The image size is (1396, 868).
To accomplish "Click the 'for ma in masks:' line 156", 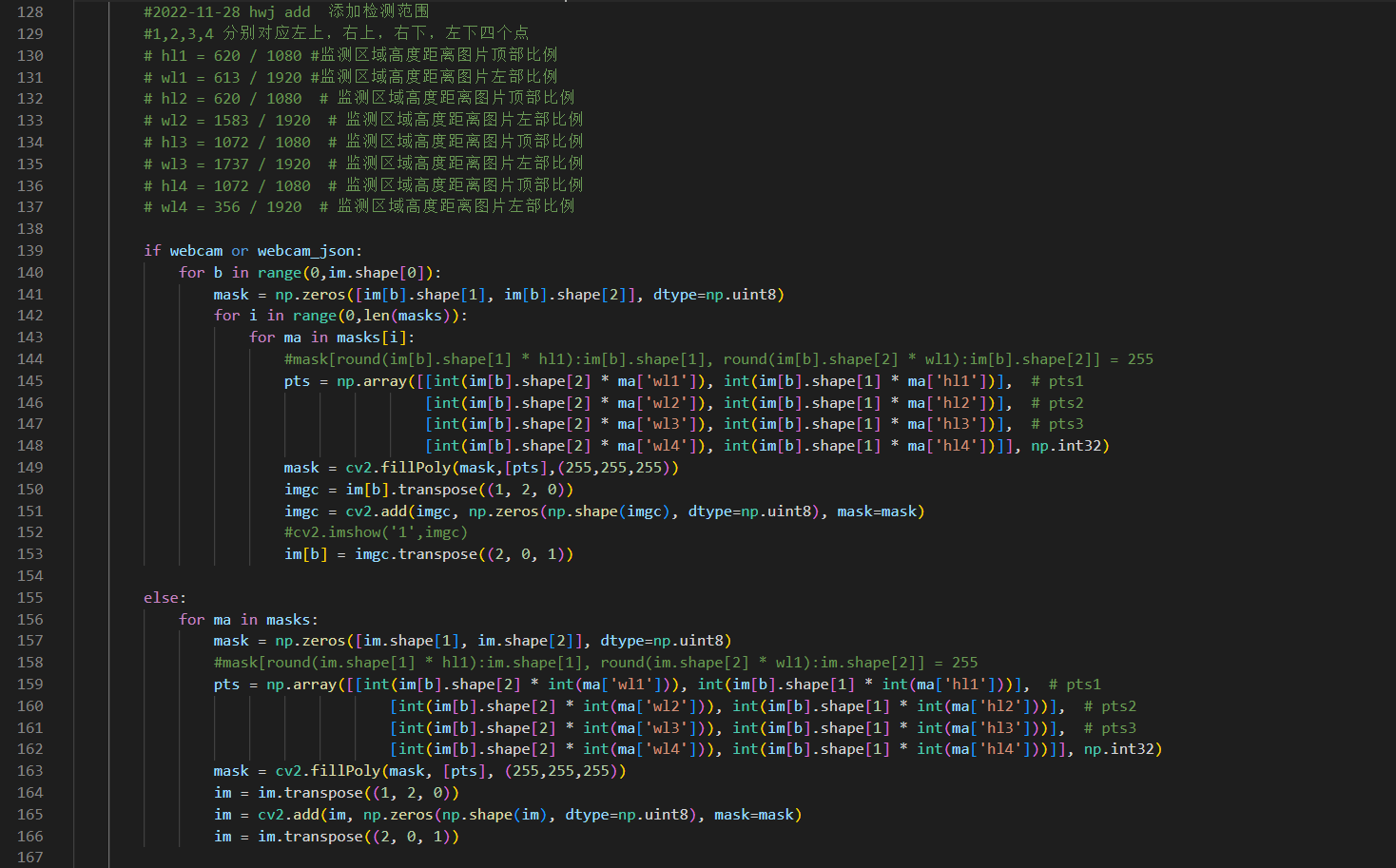I will click(248, 620).
